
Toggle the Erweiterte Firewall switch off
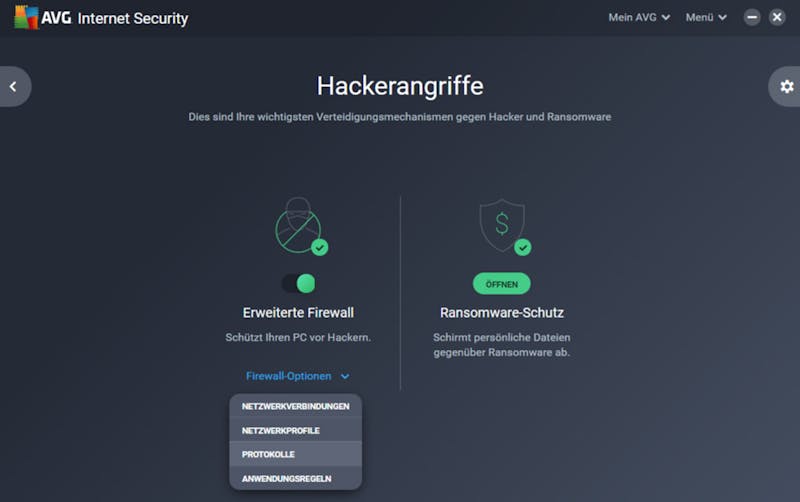[x=298, y=283]
